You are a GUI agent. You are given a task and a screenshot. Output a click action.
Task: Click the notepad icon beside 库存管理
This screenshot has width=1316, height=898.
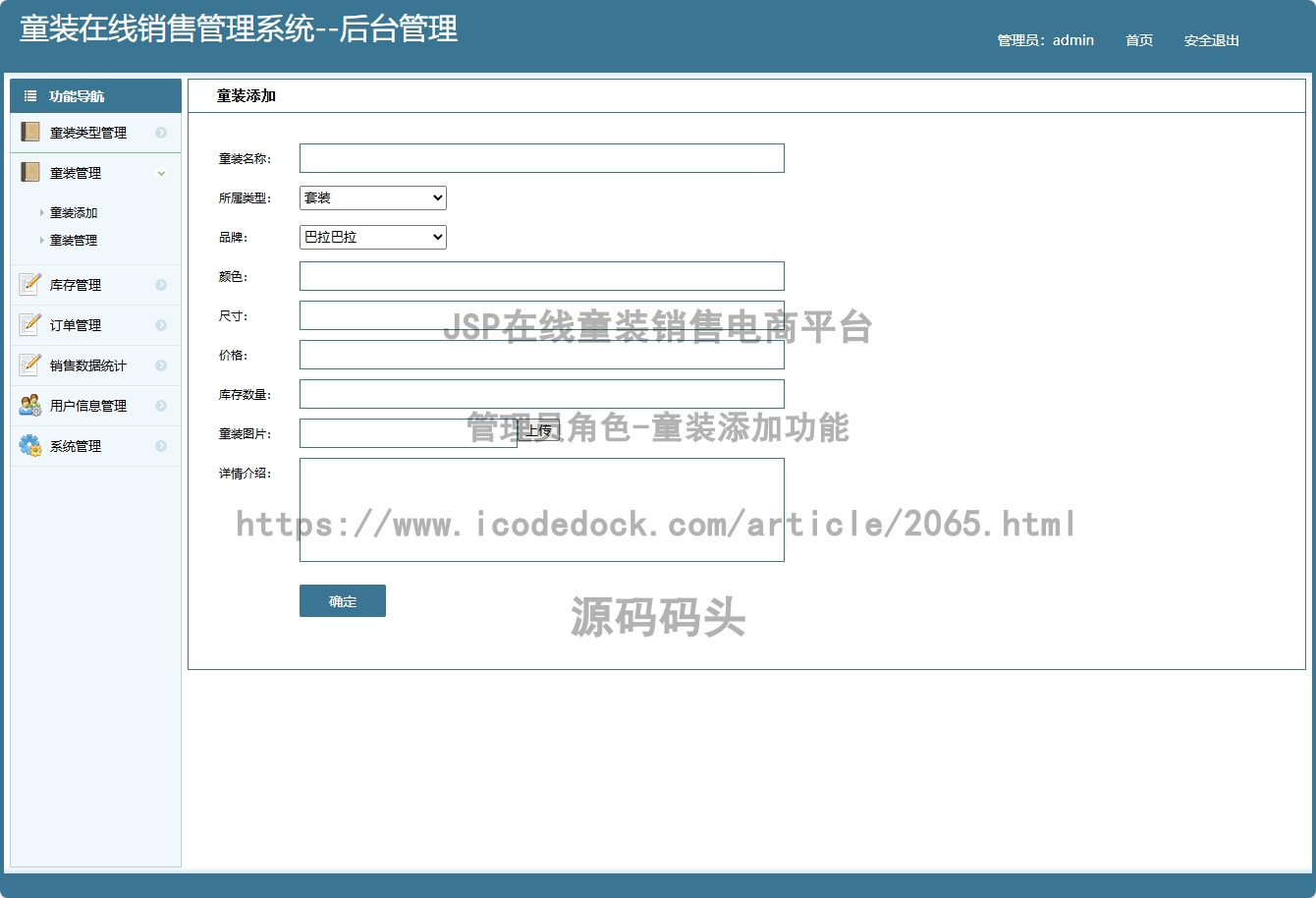[29, 284]
